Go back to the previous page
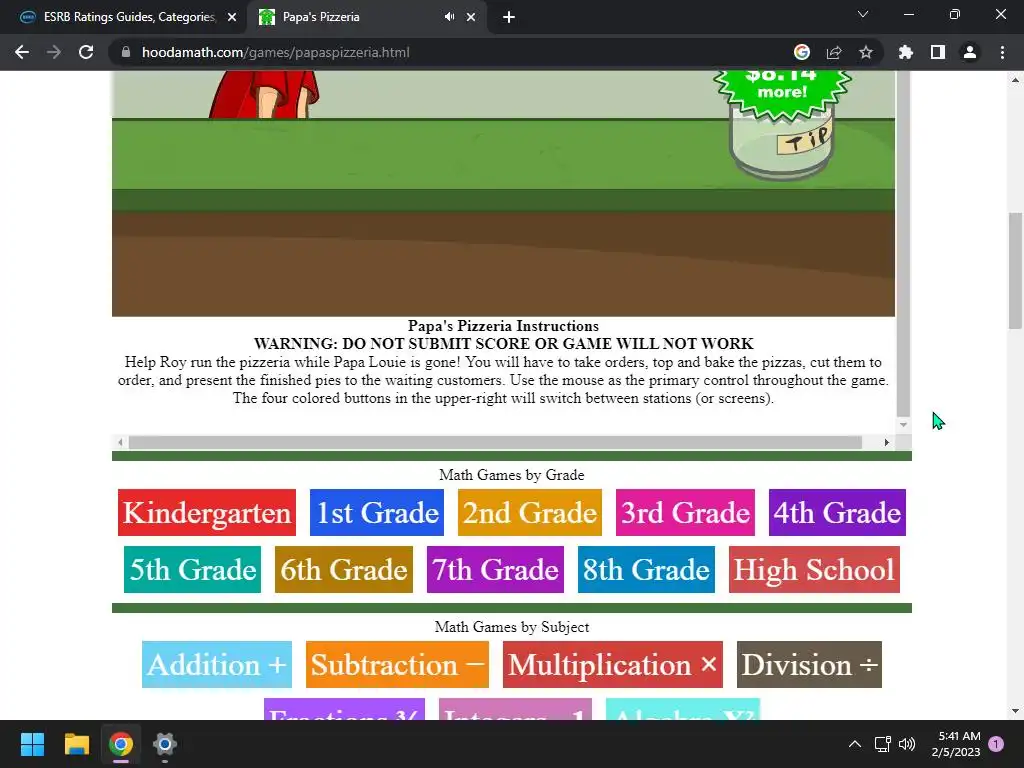 point(22,52)
